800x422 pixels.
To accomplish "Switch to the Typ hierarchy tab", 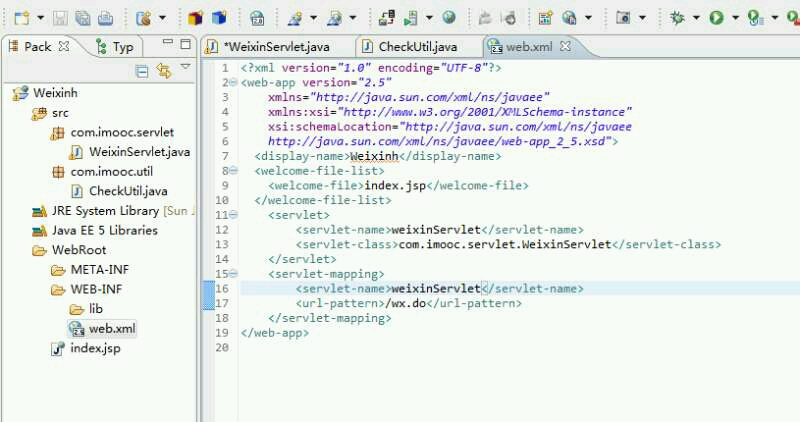I will point(115,47).
